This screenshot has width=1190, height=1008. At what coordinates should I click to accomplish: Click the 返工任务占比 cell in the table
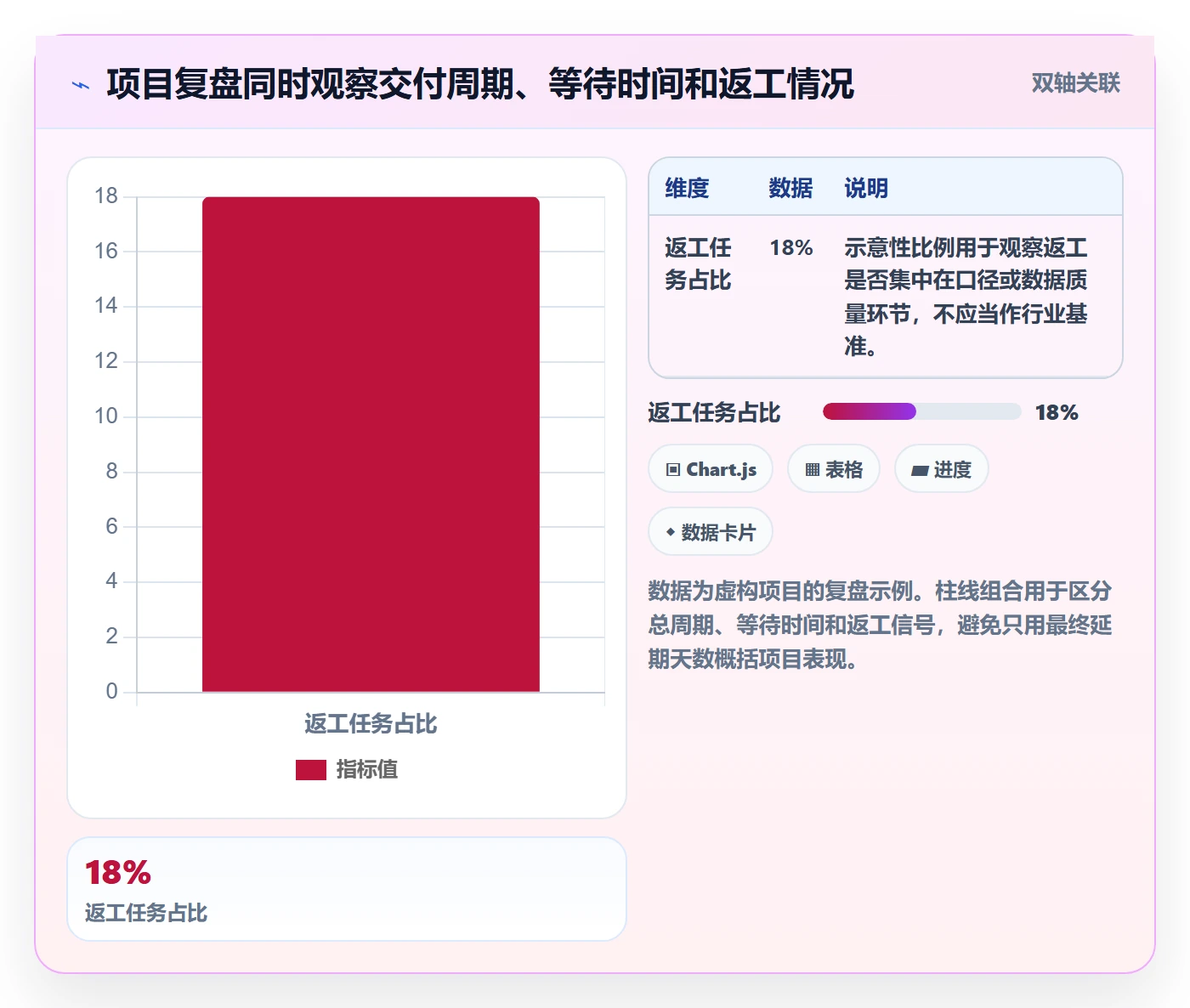698,264
